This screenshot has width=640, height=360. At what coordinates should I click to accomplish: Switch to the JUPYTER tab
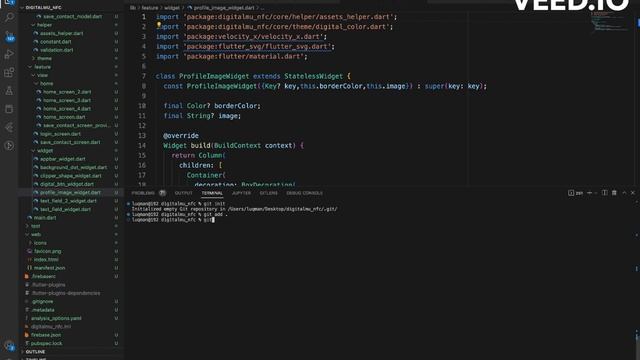click(x=242, y=193)
